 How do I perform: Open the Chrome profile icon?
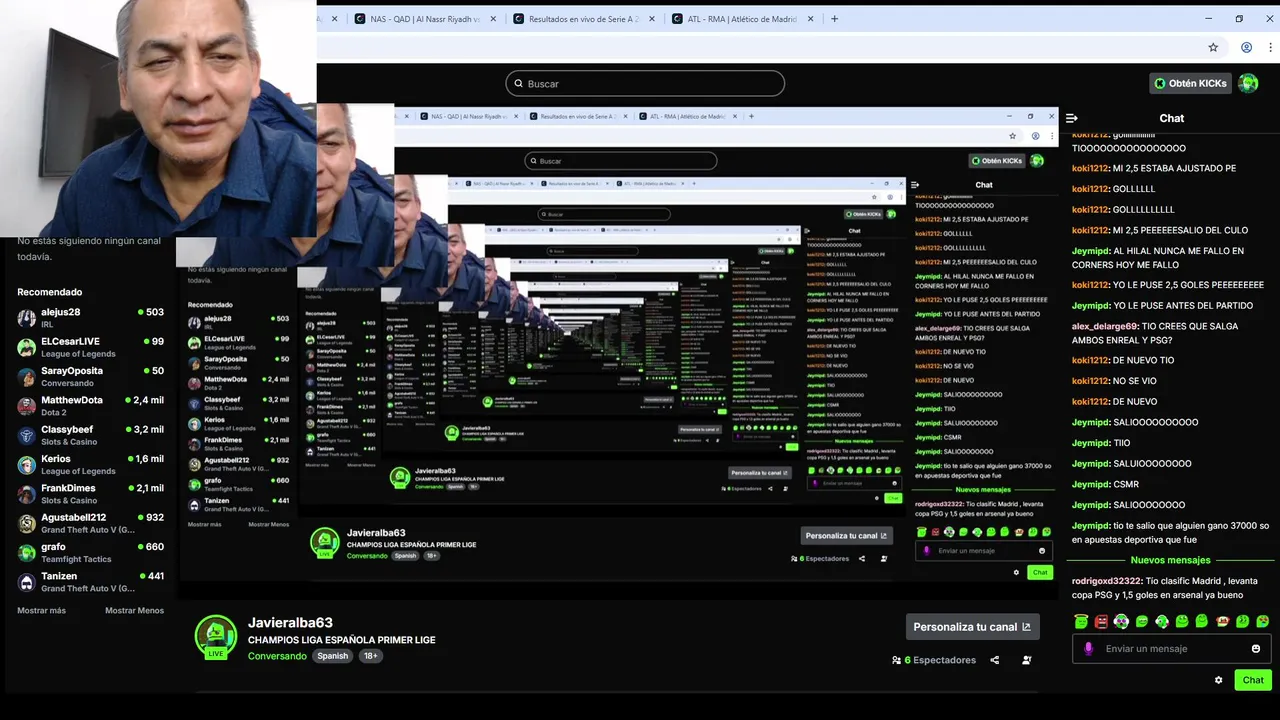click(1246, 47)
